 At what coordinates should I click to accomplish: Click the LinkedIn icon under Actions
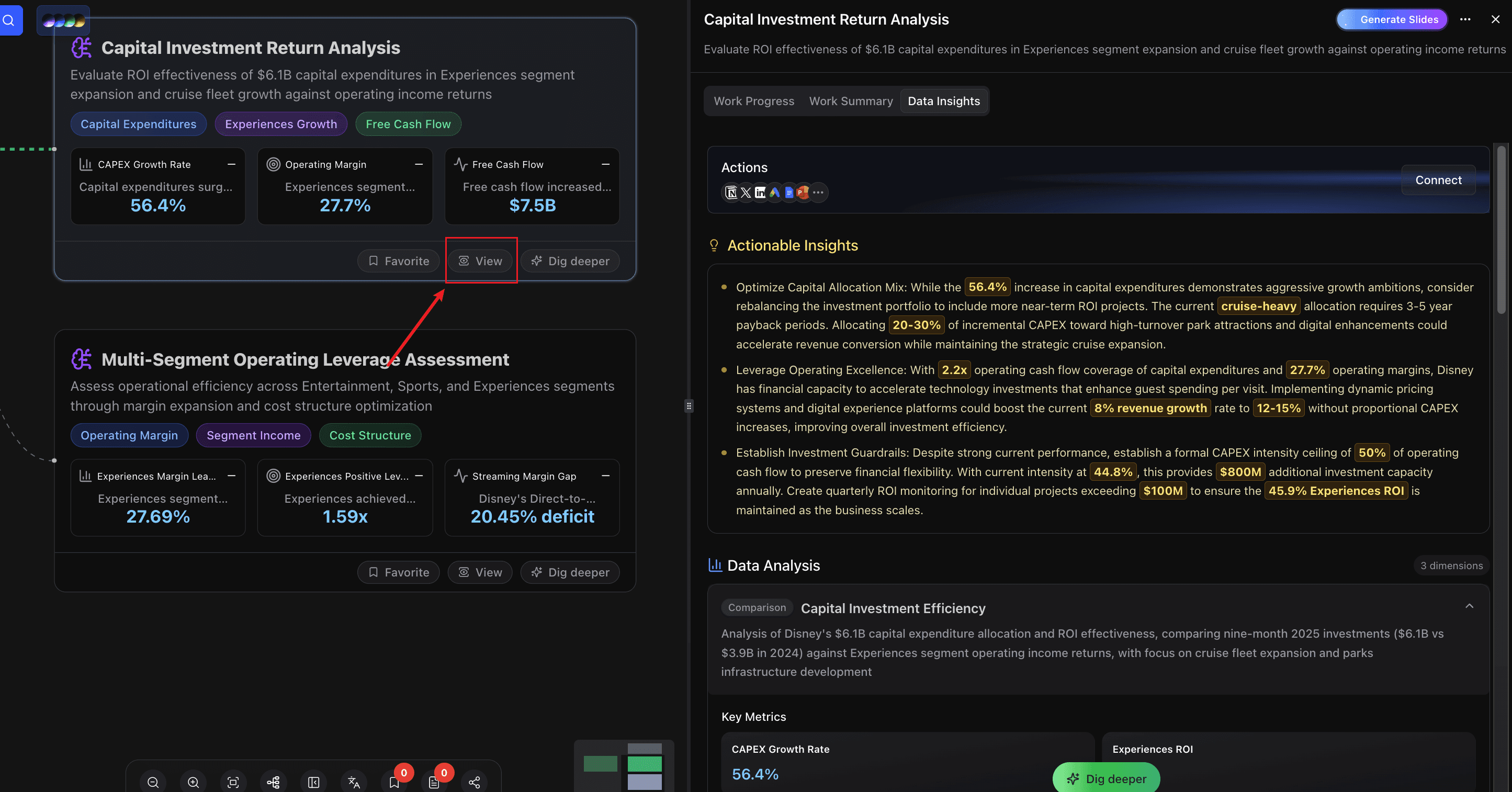(760, 193)
